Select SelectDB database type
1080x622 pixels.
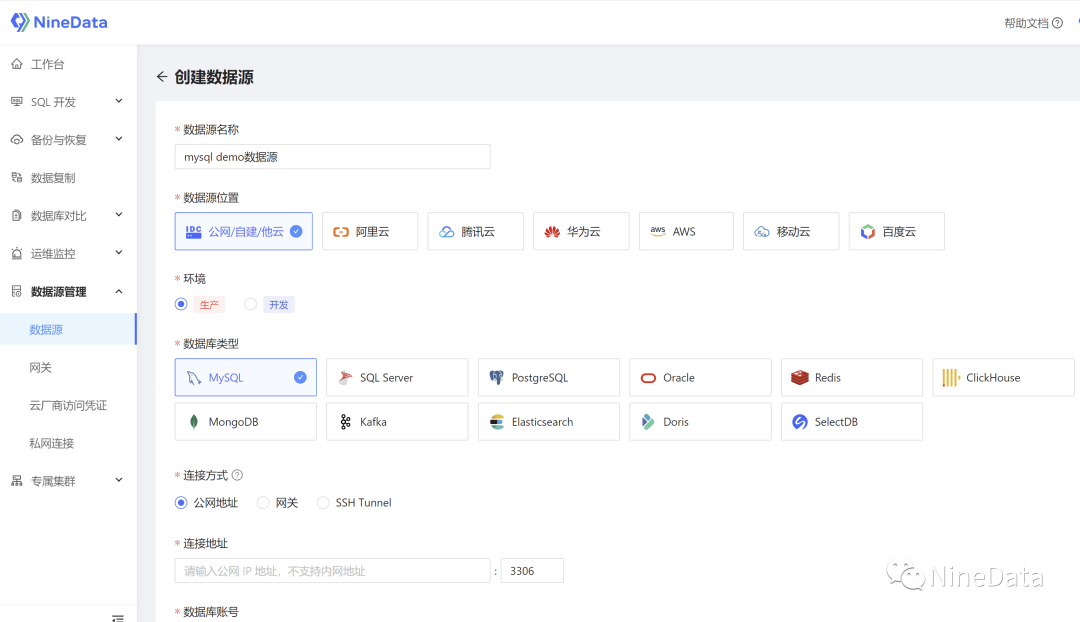[852, 422]
